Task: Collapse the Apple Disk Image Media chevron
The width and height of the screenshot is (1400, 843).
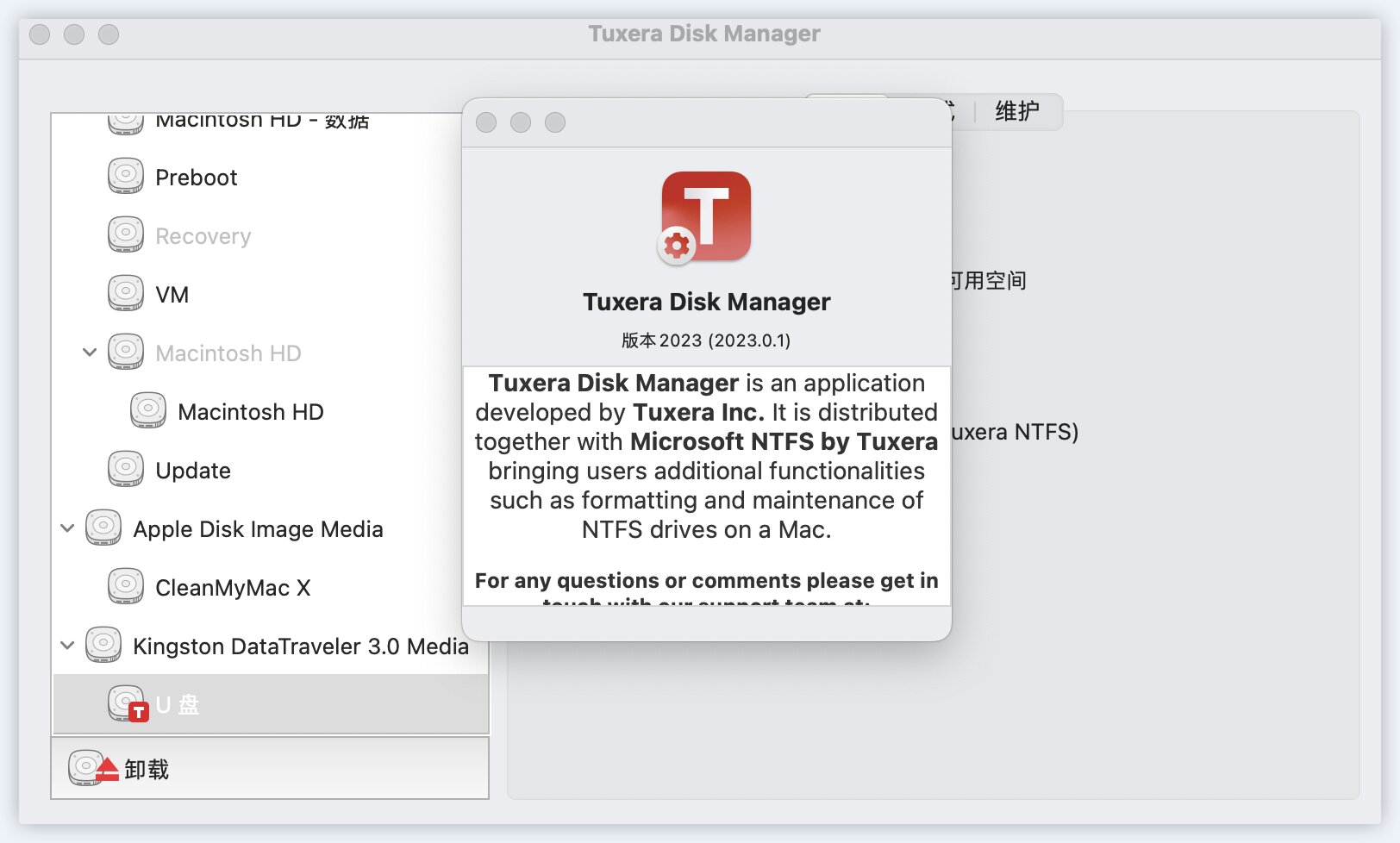Action: [x=66, y=528]
